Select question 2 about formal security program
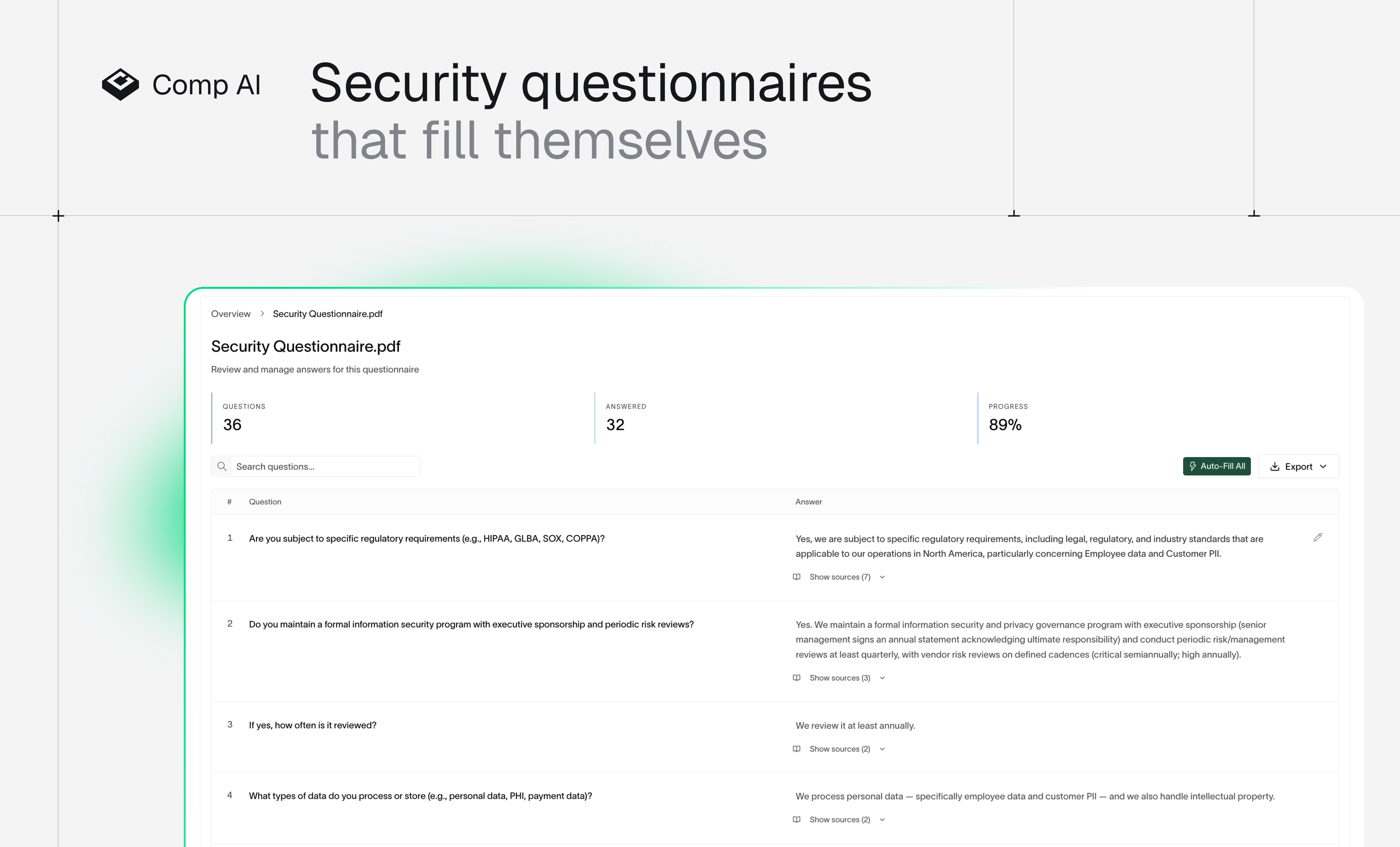Viewport: 1400px width, 847px height. 471,624
